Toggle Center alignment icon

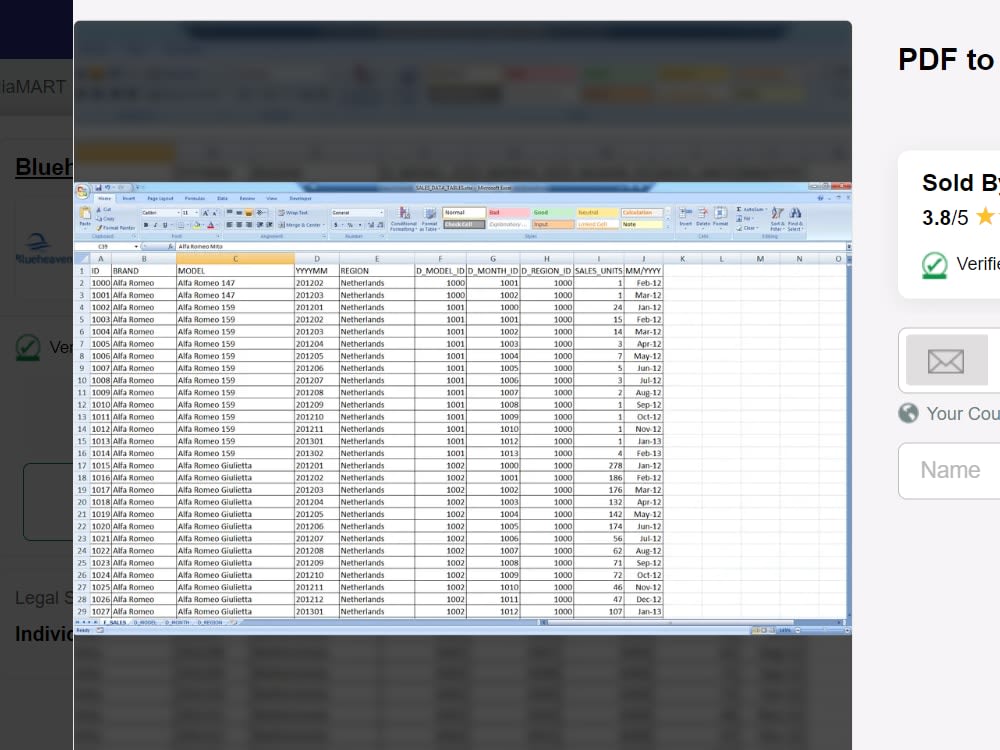click(239, 225)
